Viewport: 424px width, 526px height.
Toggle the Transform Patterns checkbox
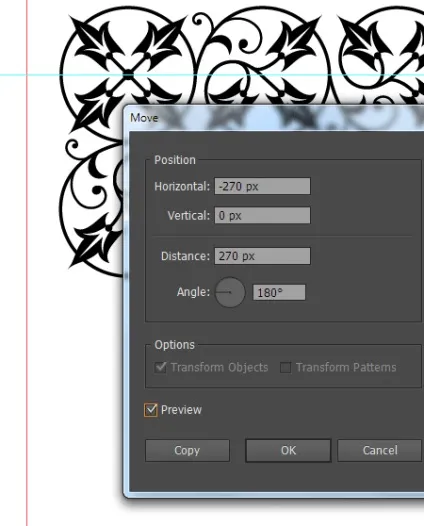click(x=285, y=367)
